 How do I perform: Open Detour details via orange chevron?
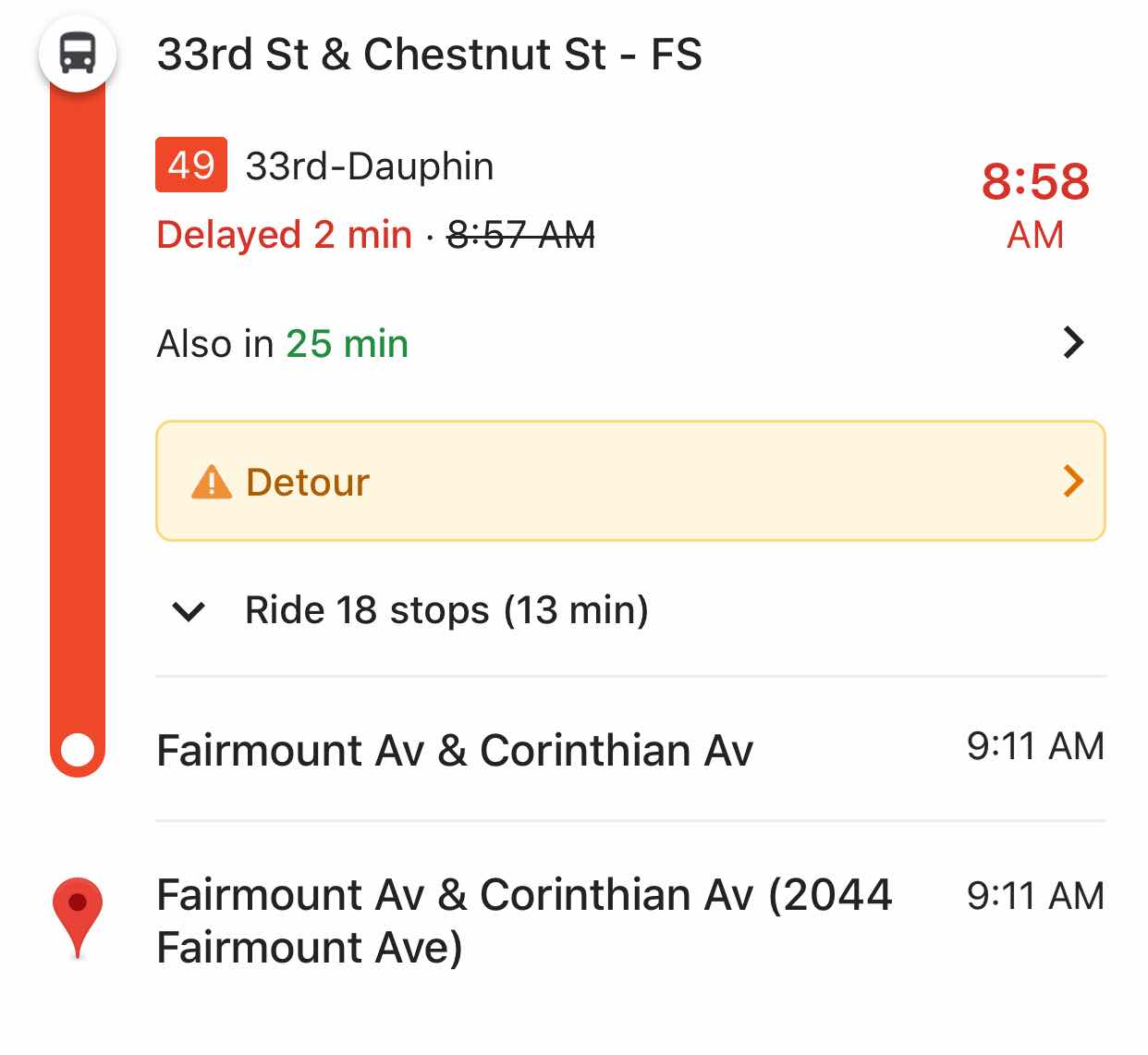(1073, 481)
